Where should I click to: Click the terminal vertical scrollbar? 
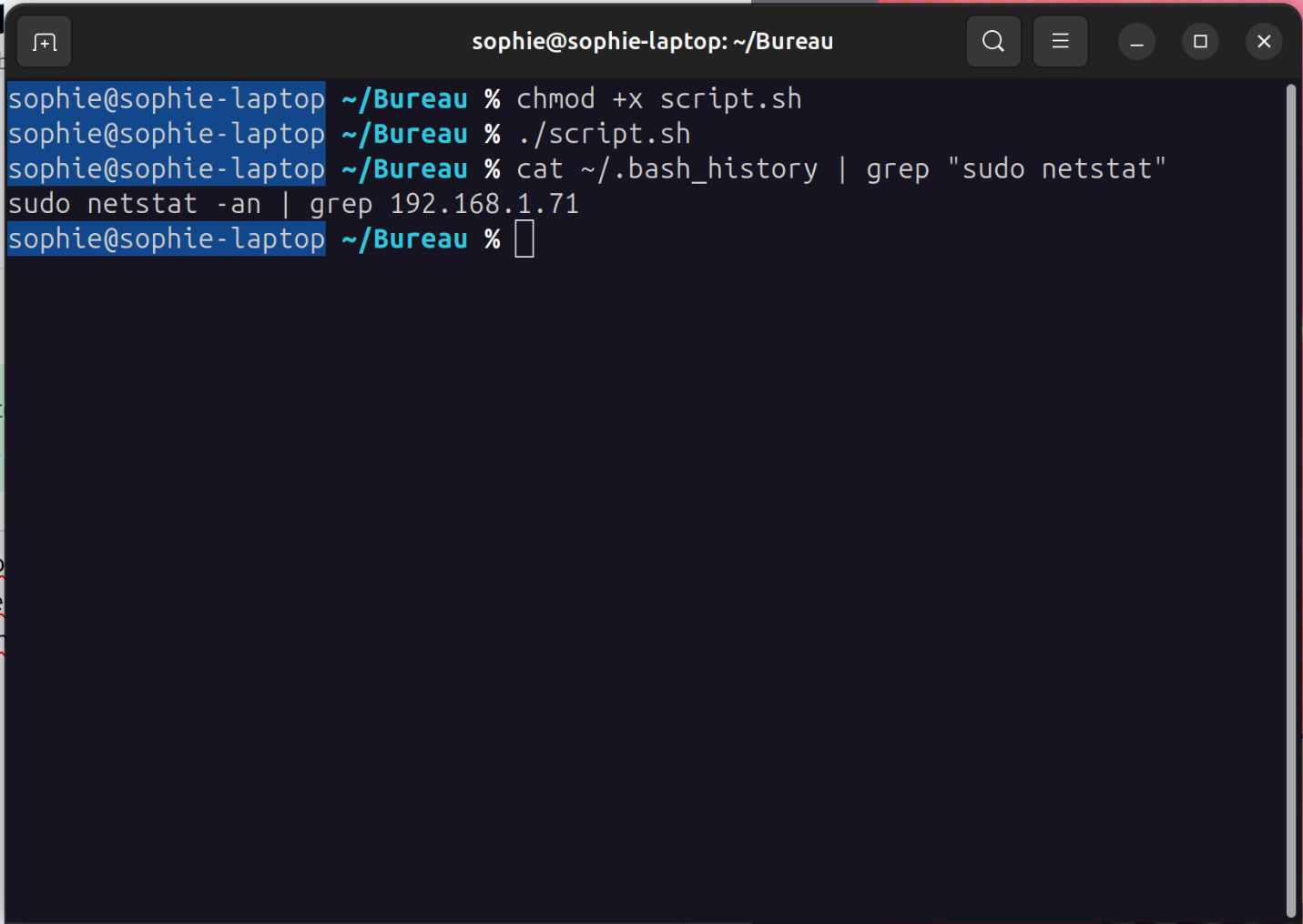pyautogui.click(x=1290, y=501)
